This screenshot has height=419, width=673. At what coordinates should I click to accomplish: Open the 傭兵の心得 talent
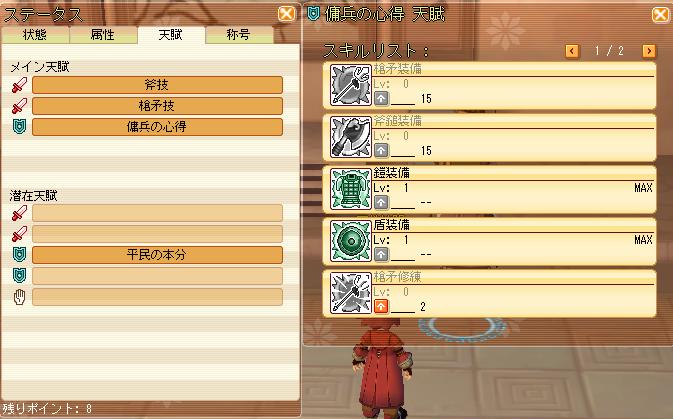tap(157, 127)
